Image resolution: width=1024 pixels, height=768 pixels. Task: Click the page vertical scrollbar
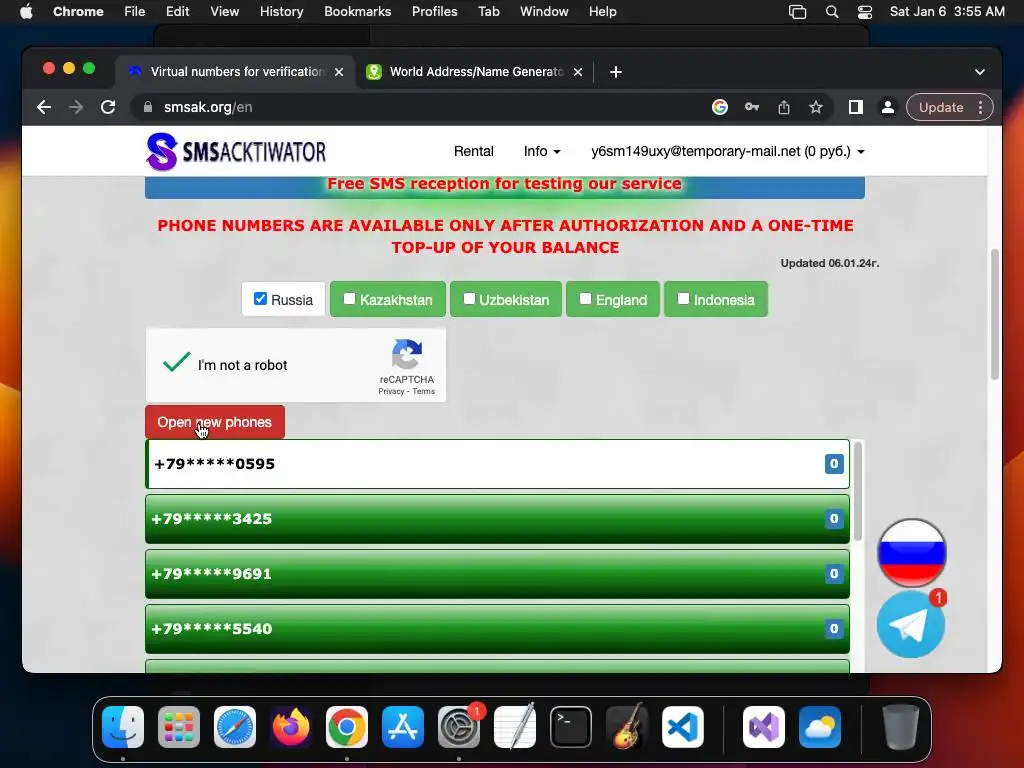(x=995, y=313)
